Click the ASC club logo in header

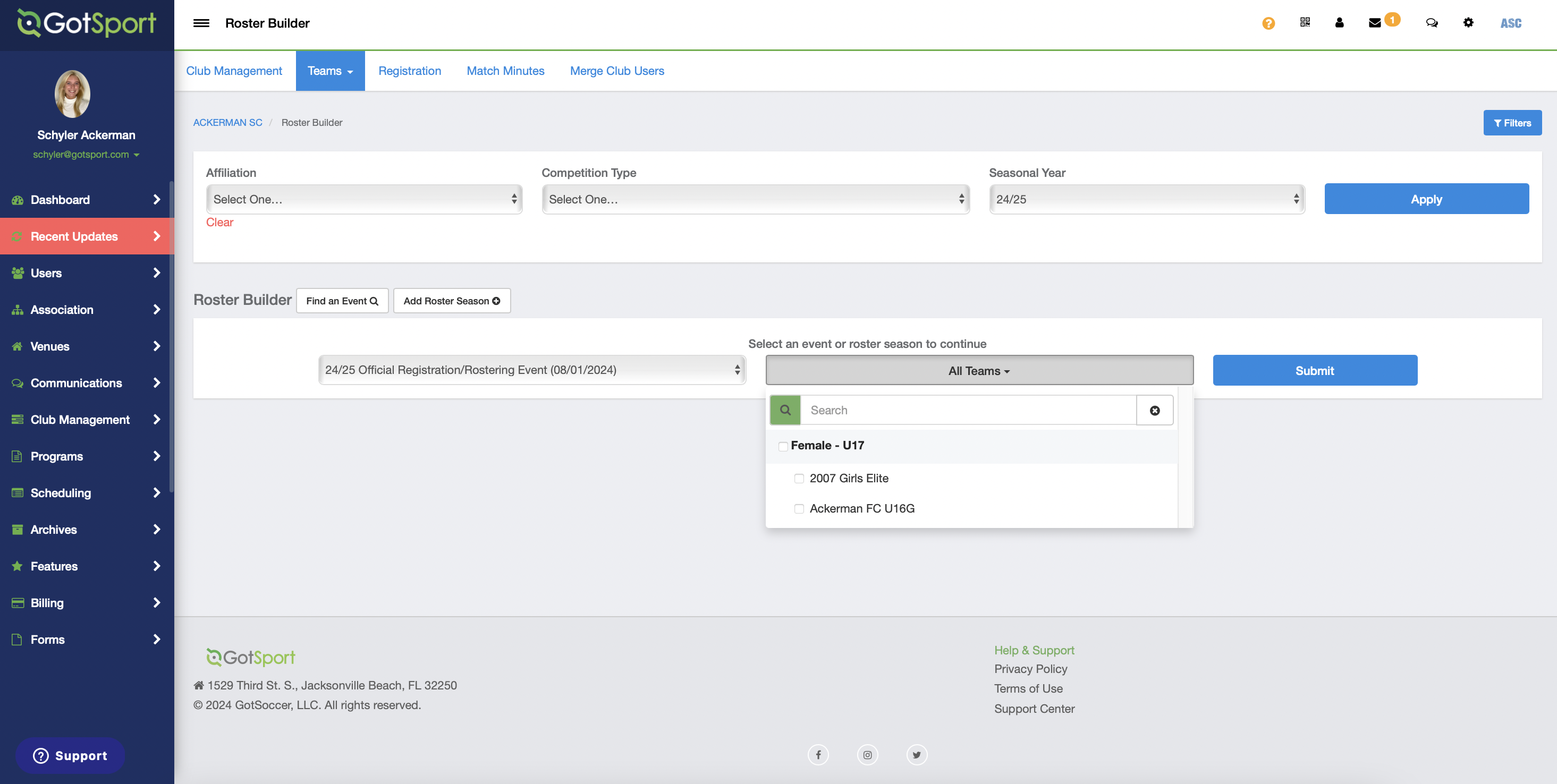tap(1510, 23)
